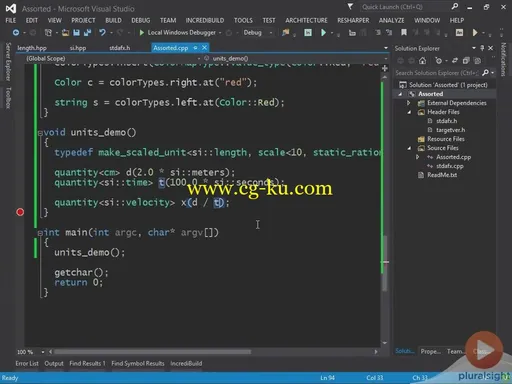Click the IncrediBuild green play toolbar icon
Viewport: 512px width, 384px height.
click(323, 32)
